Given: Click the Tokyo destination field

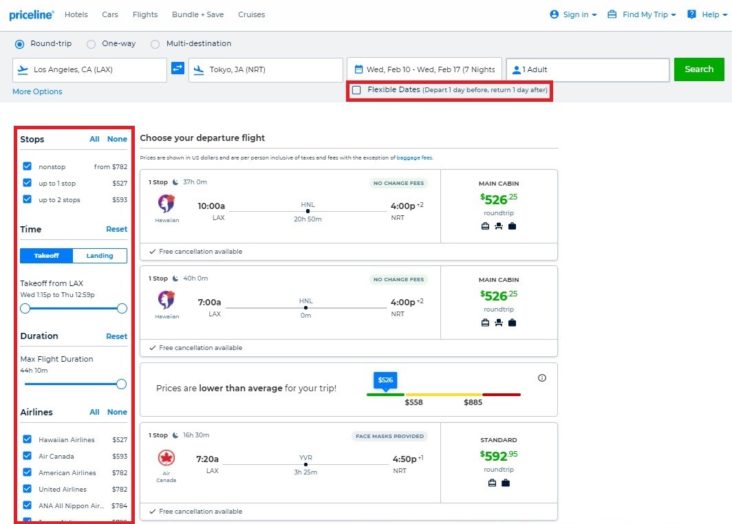Looking at the screenshot, I should [x=266, y=70].
